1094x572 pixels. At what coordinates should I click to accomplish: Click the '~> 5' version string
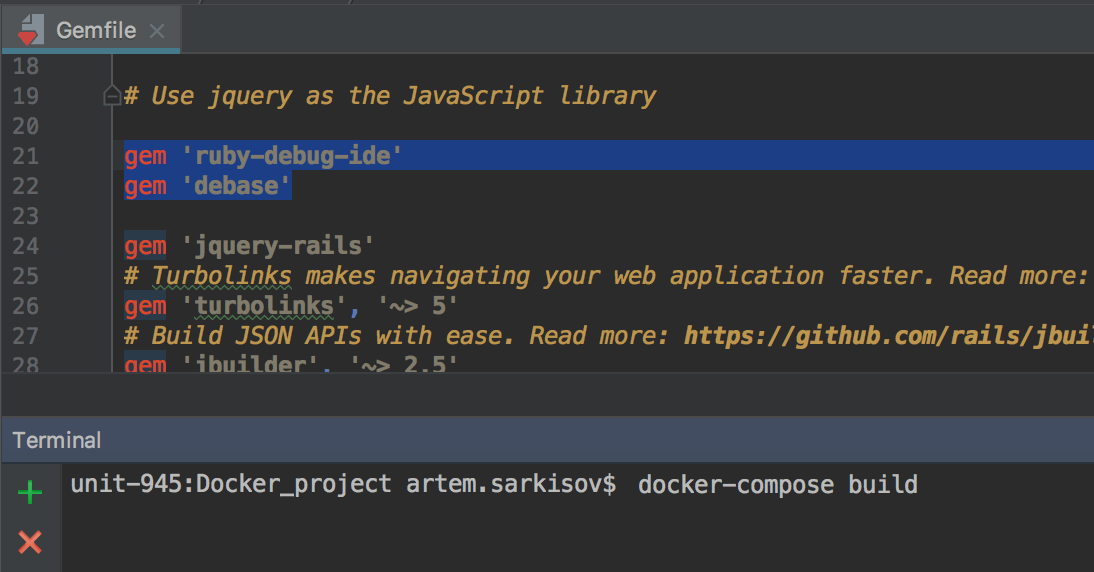coord(417,306)
